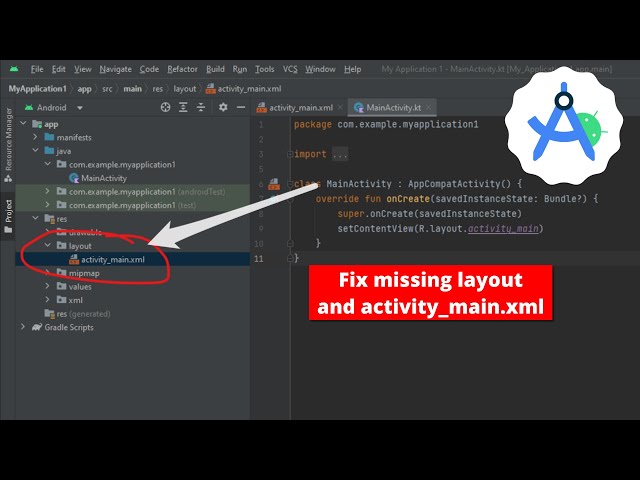The width and height of the screenshot is (640, 480).
Task: Click the values folder icon
Action: click(x=62, y=287)
